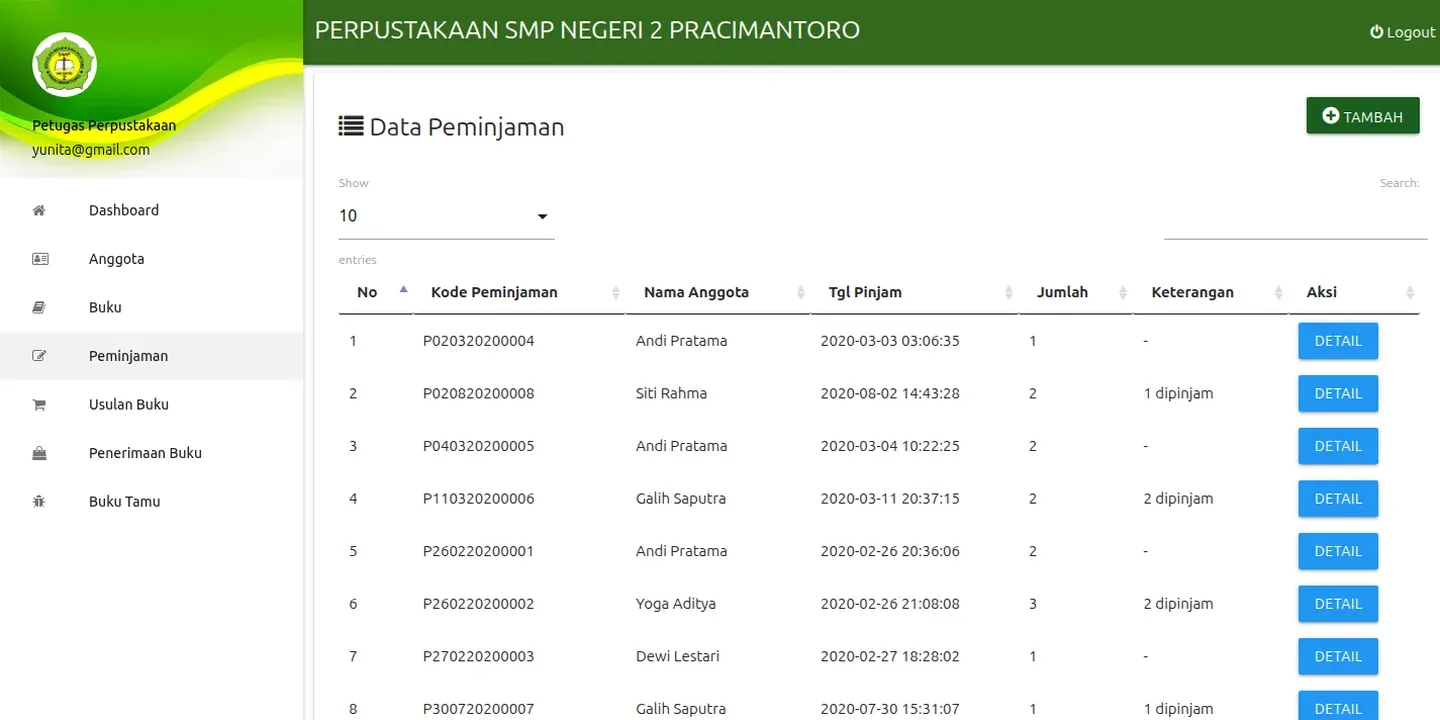Open the Dashboard menu item
This screenshot has height=720, width=1440.
coord(152,210)
